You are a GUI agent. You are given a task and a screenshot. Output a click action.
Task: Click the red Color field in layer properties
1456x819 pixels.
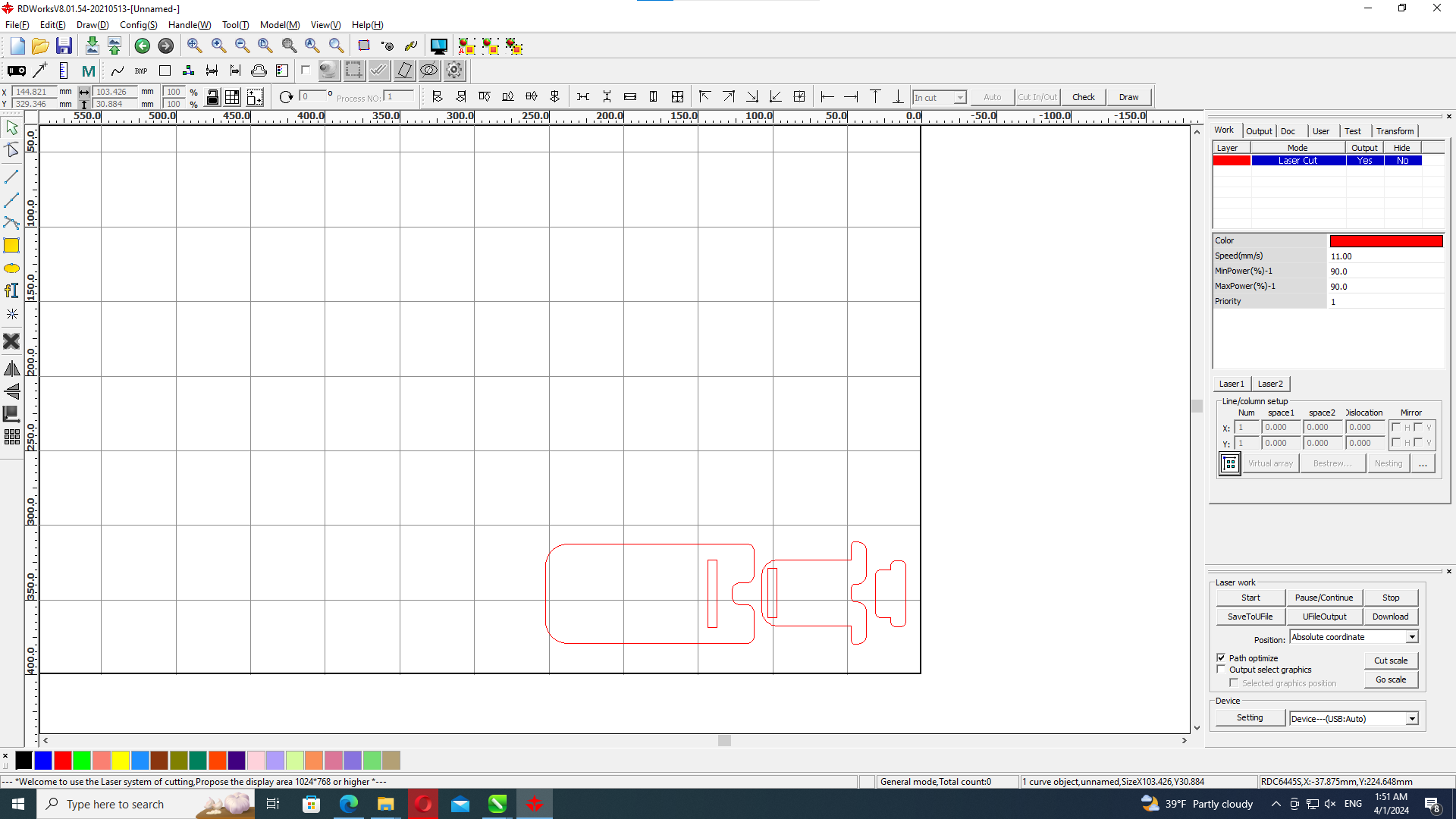[1385, 241]
